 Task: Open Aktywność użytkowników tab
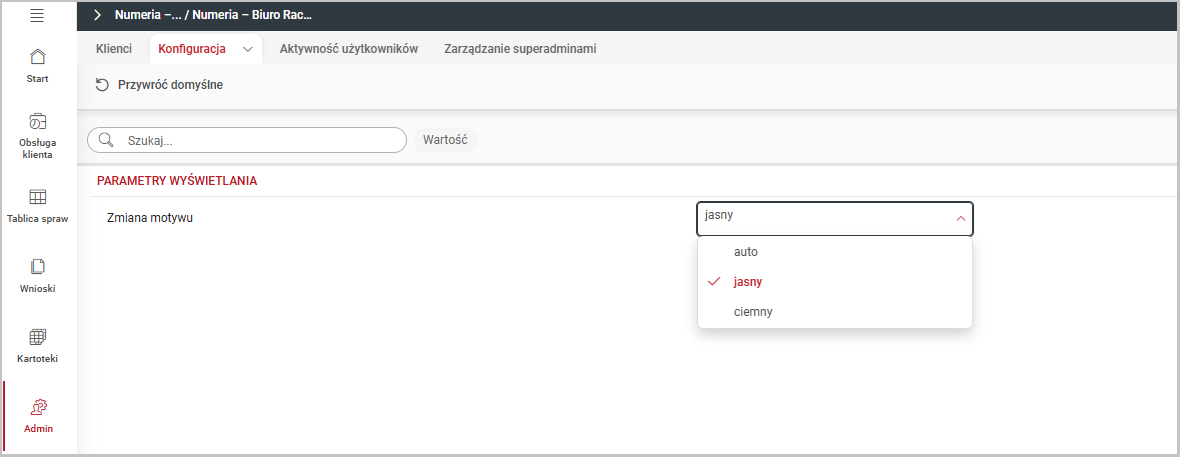pos(348,49)
